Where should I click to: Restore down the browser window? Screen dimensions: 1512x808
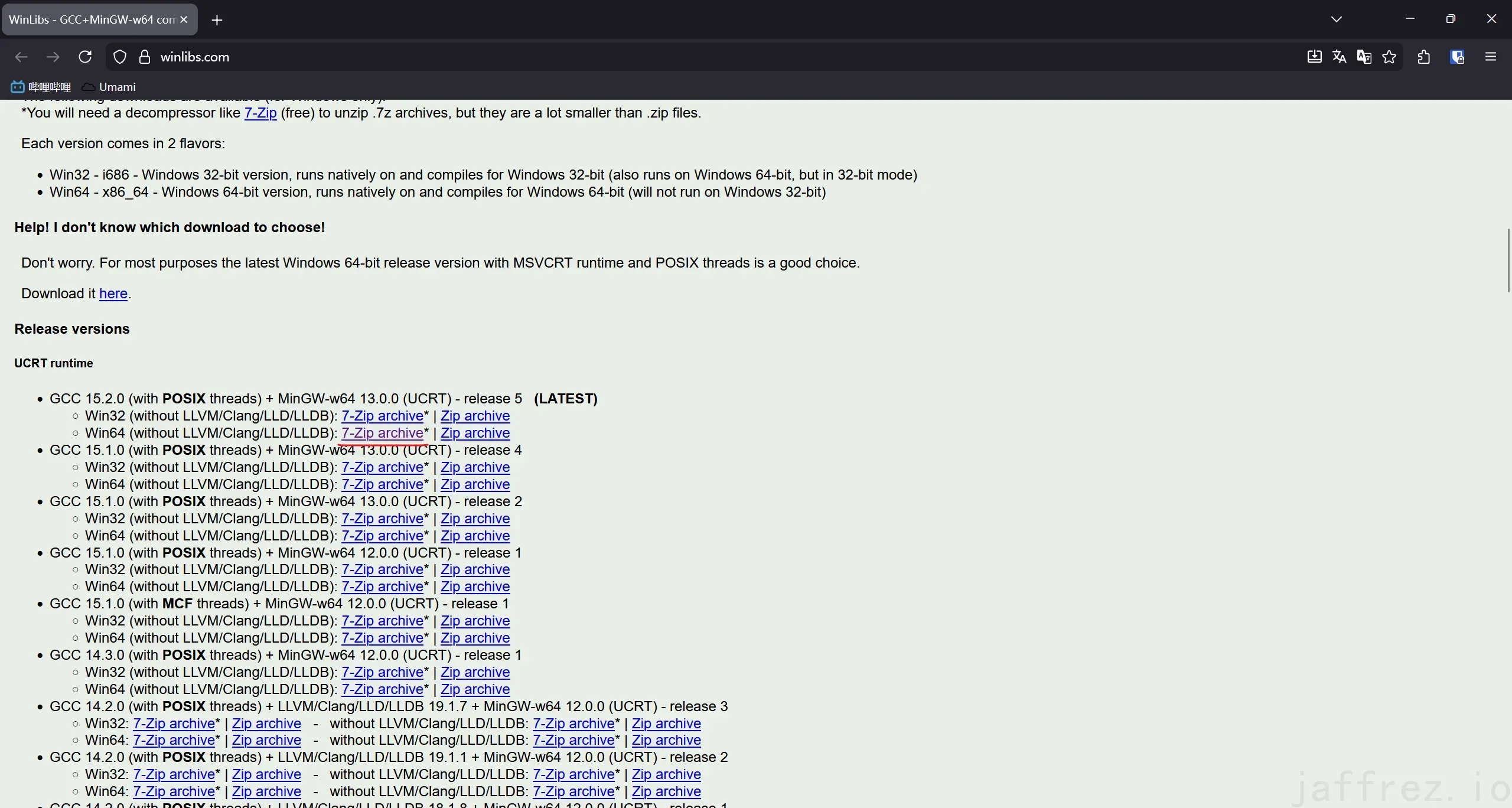click(x=1451, y=19)
